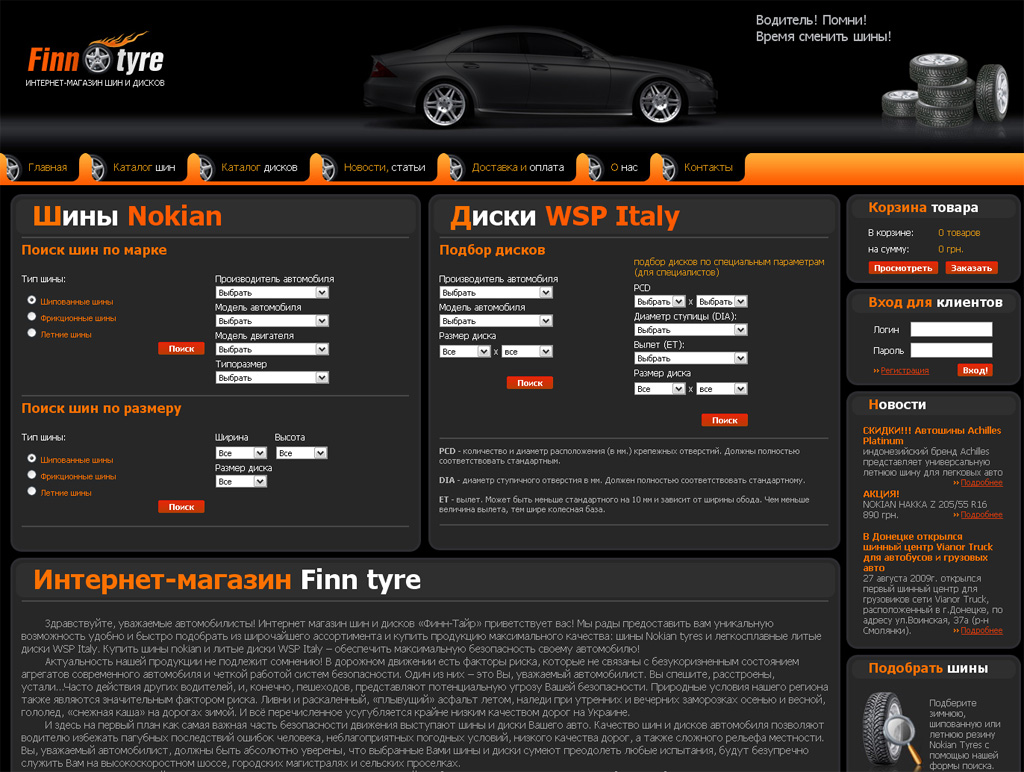Image resolution: width=1024 pixels, height=772 pixels.
Task: Open Подробнее link for NOKIAN HAKKA Z news
Action: (982, 515)
